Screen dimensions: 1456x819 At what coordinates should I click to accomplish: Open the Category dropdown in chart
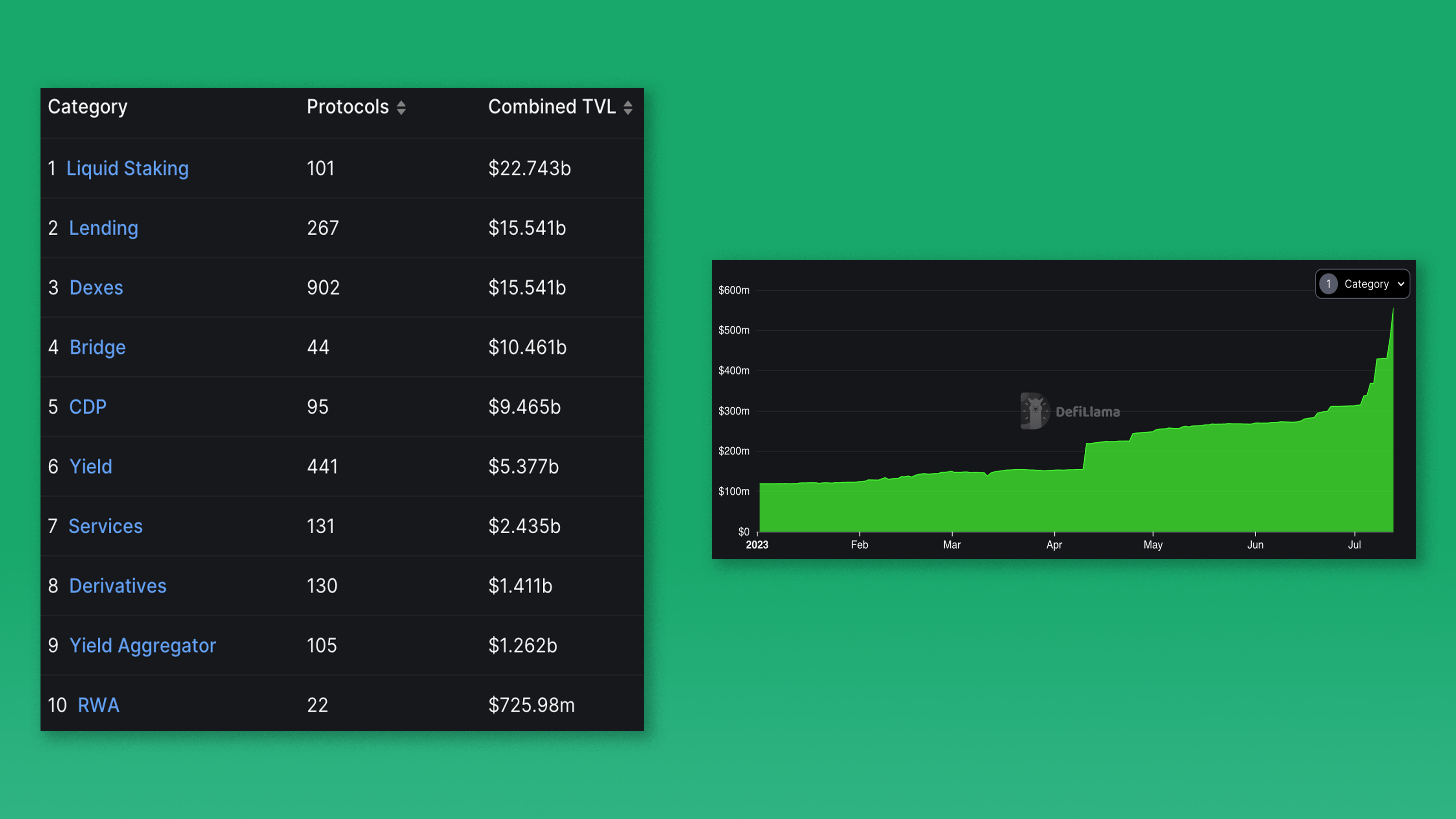[x=1365, y=284]
